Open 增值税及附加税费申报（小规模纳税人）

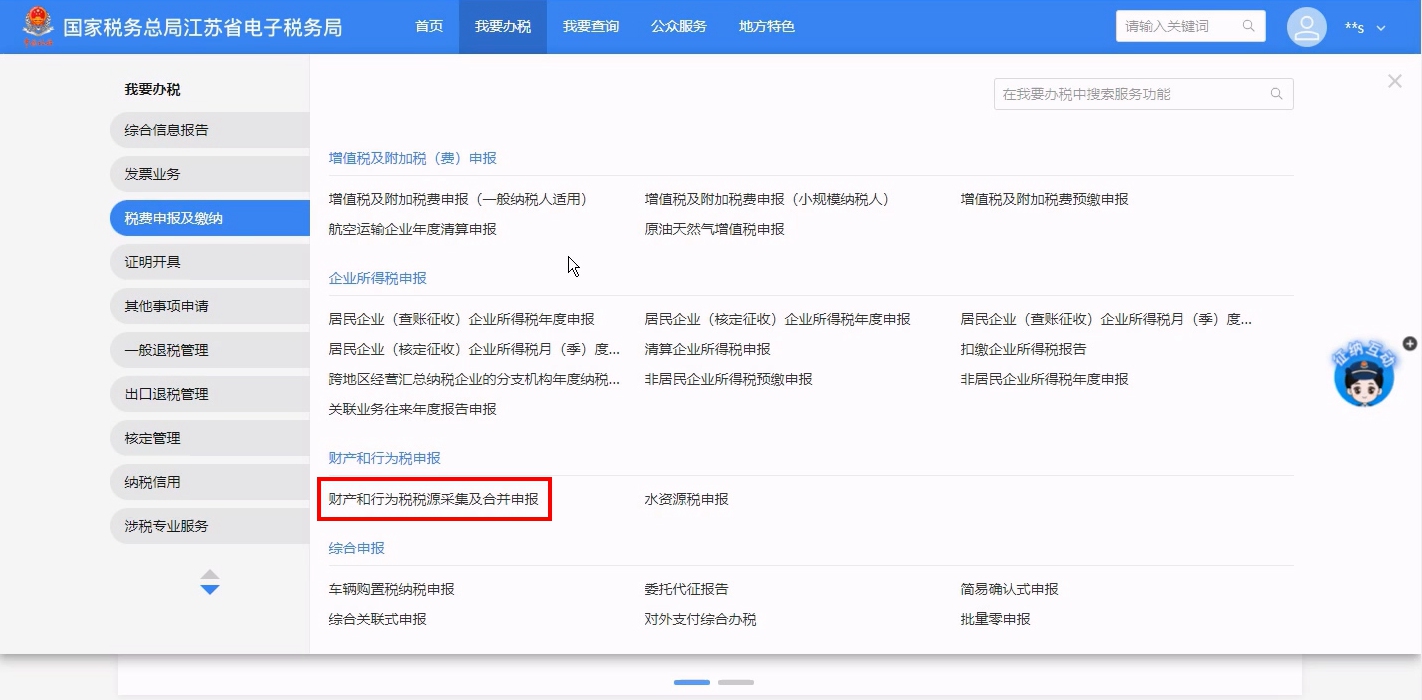click(766, 199)
